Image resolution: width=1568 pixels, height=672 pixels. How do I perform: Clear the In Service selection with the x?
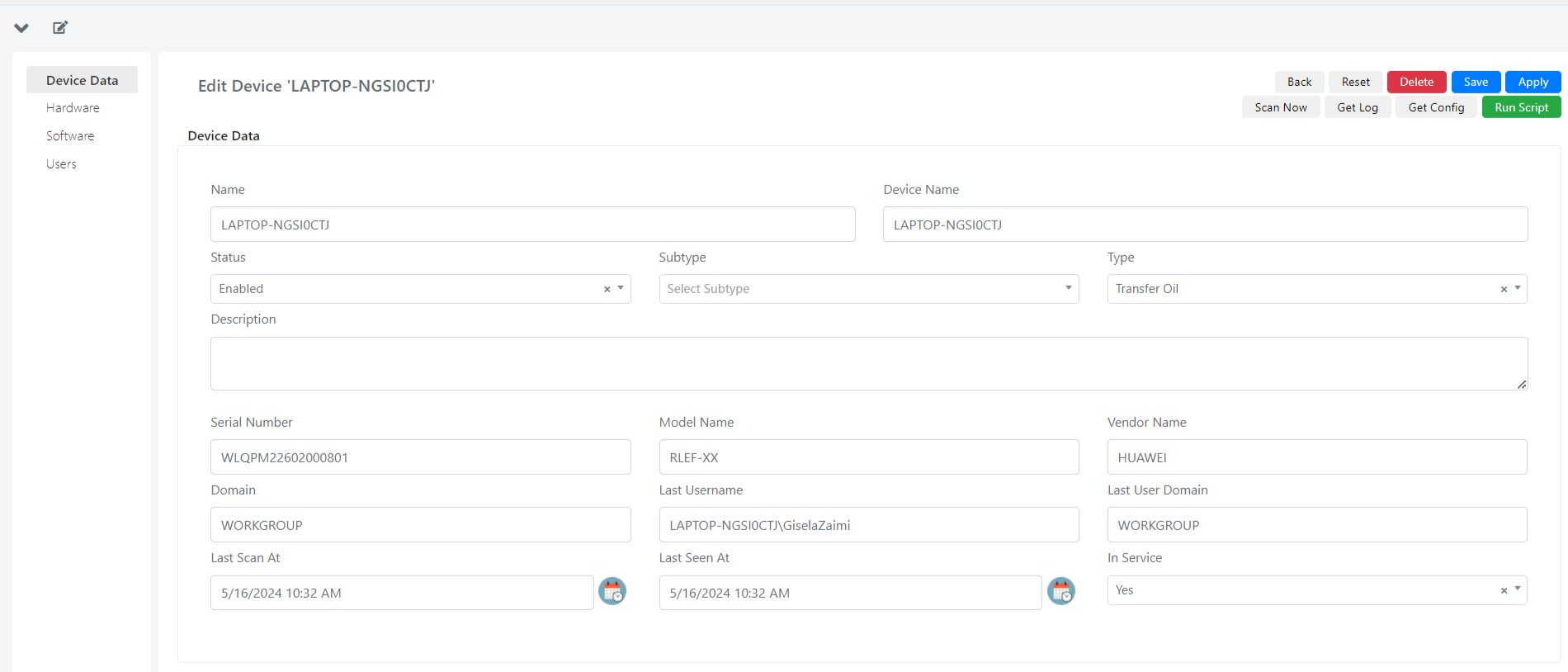click(x=1504, y=590)
